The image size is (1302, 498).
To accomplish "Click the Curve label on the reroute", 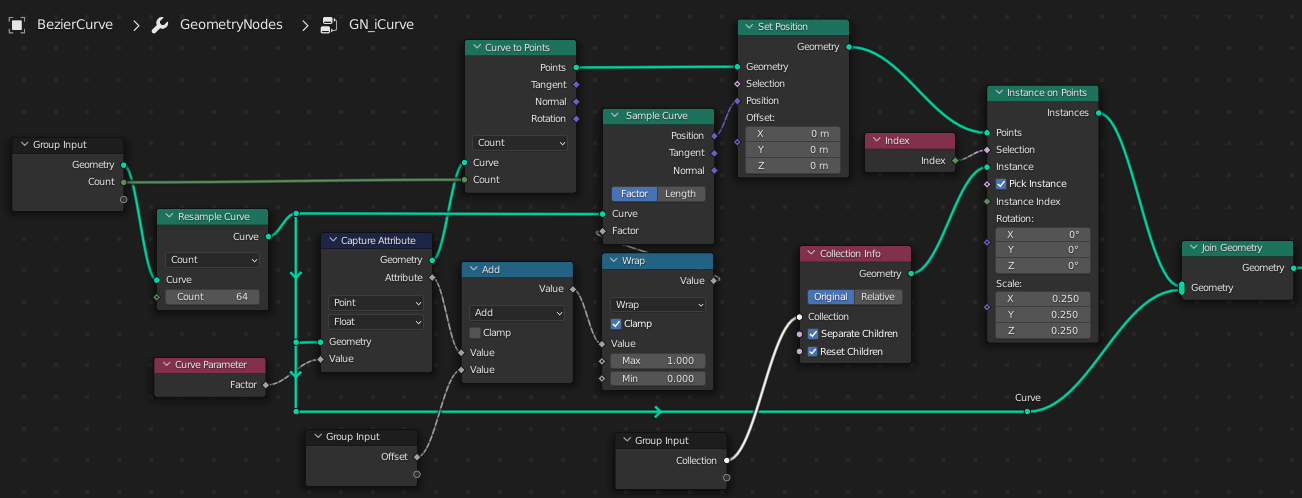I will coord(1028,398).
